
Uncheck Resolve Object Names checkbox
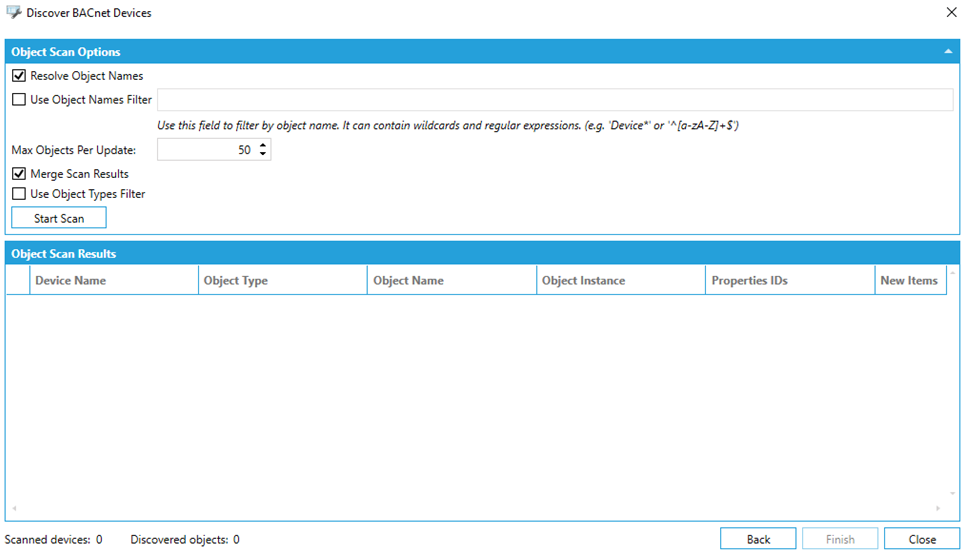point(19,76)
